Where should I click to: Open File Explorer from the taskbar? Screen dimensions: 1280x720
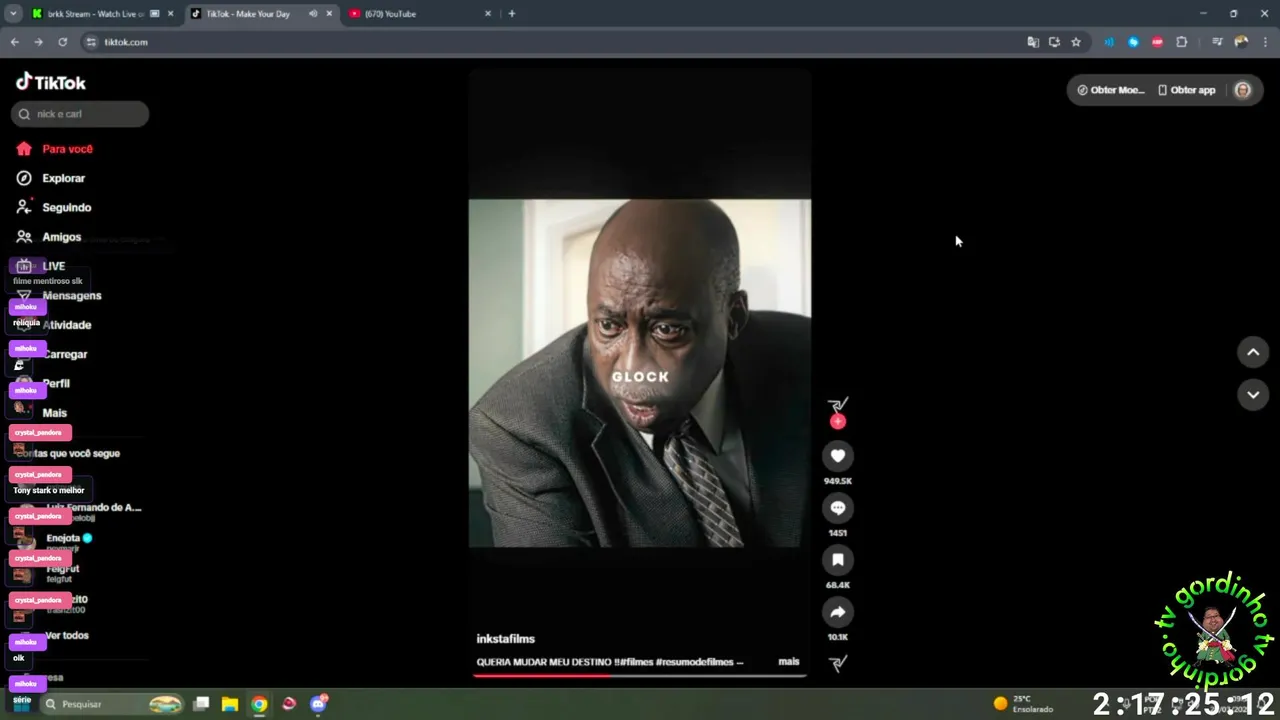(x=230, y=704)
